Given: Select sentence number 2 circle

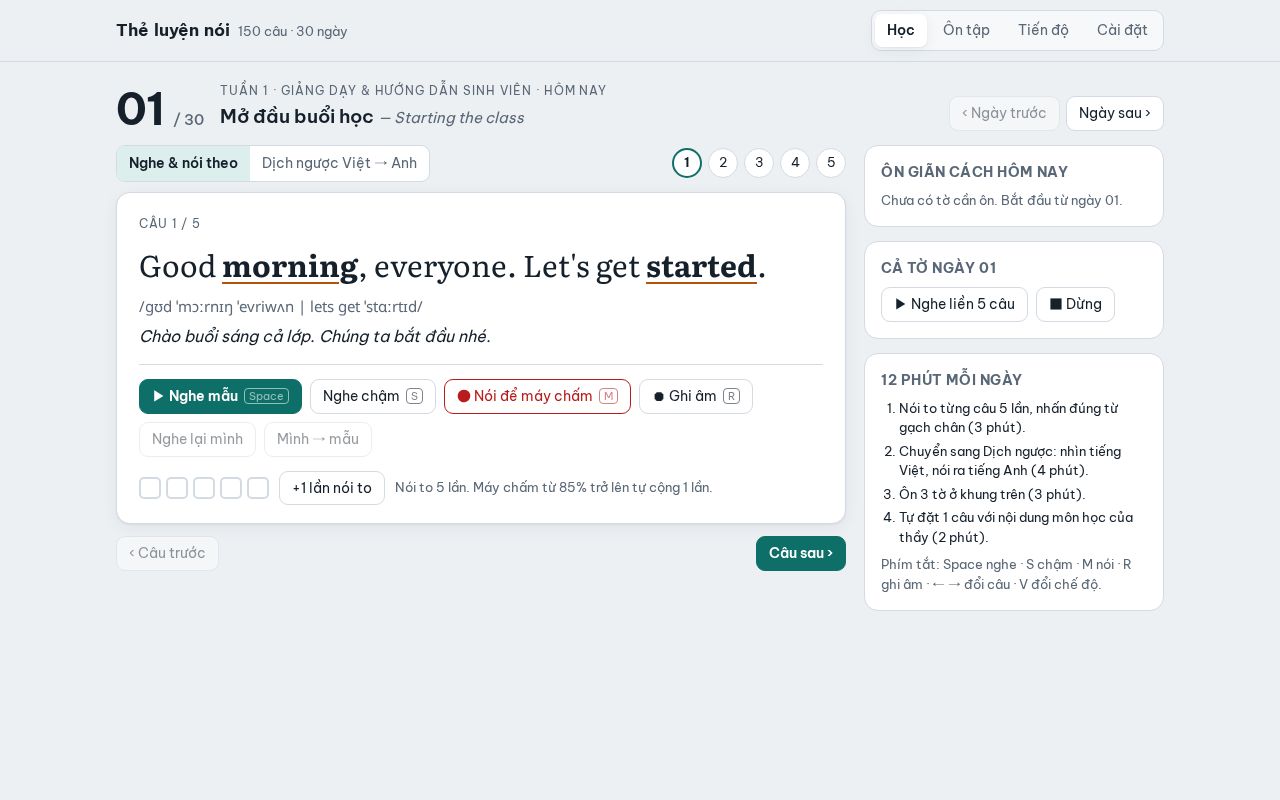Looking at the screenshot, I should click(x=723, y=163).
